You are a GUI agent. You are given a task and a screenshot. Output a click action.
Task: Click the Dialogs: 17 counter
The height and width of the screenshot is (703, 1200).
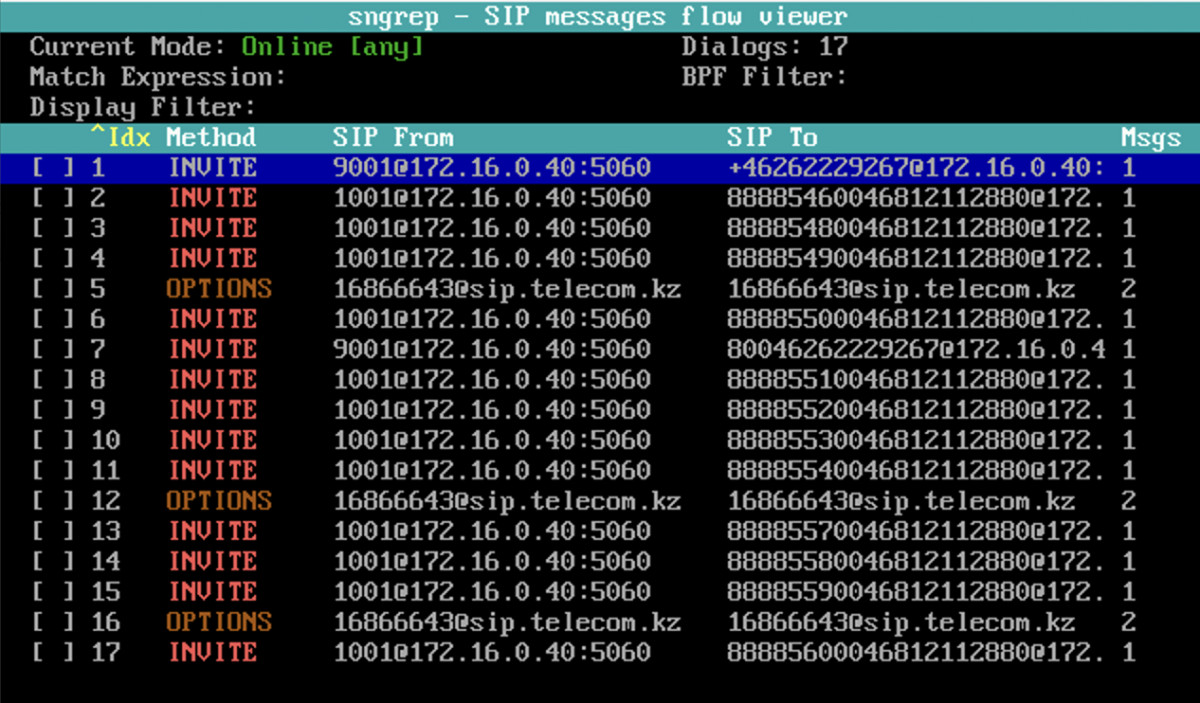pos(764,47)
